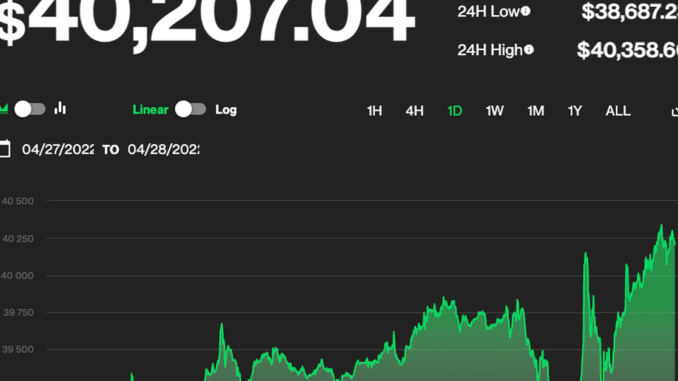Click the 40 250 y-axis label

(17, 239)
